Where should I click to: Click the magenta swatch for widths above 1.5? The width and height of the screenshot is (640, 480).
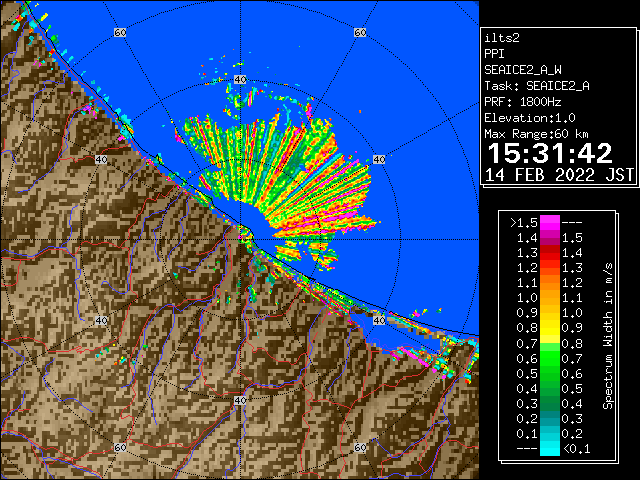pyautogui.click(x=549, y=222)
